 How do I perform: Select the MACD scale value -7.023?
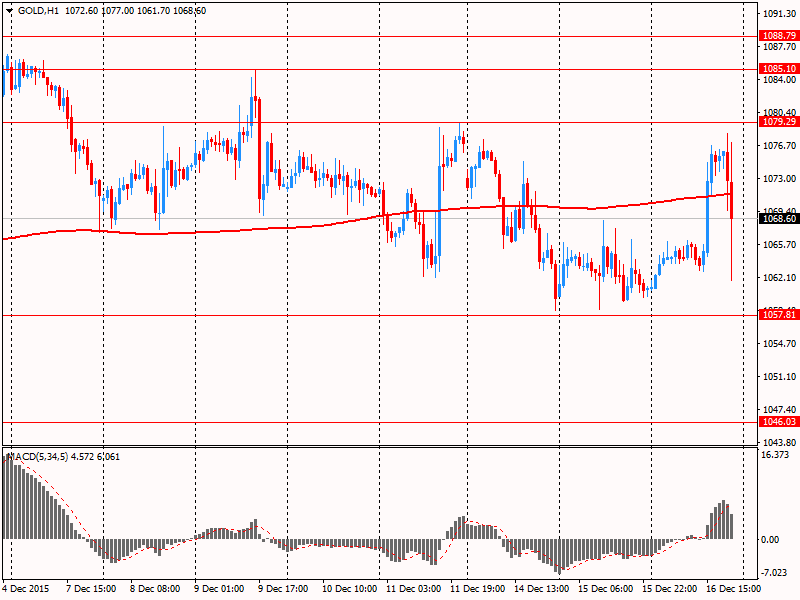774,573
